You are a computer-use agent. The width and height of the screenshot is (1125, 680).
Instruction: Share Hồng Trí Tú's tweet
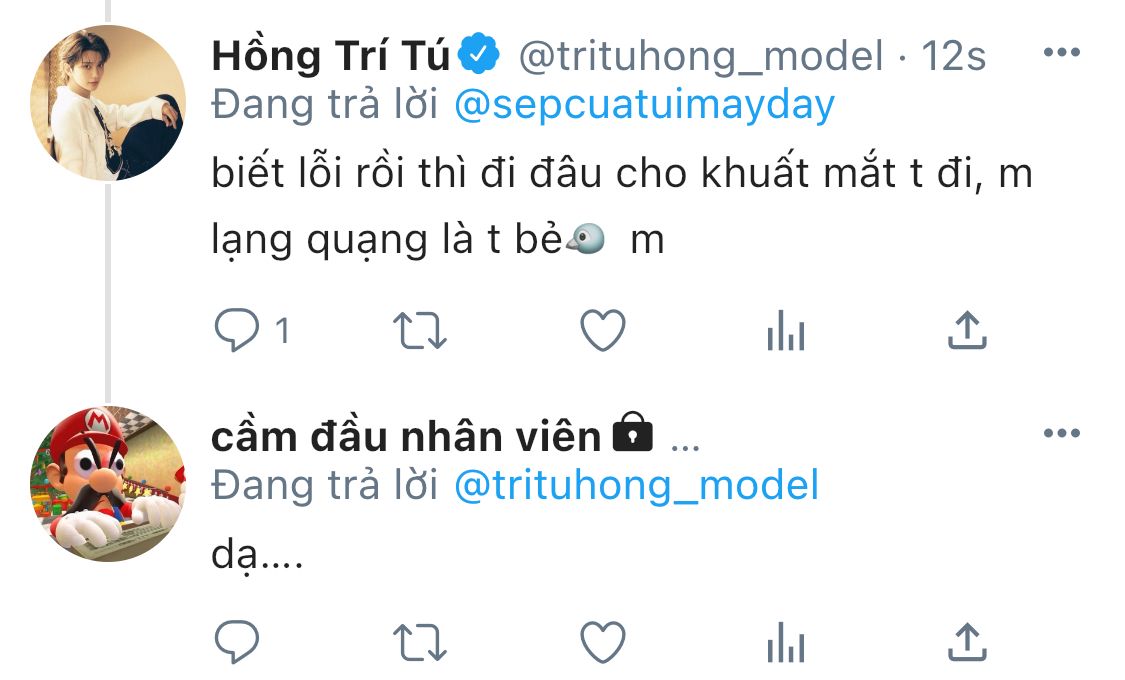click(x=967, y=331)
